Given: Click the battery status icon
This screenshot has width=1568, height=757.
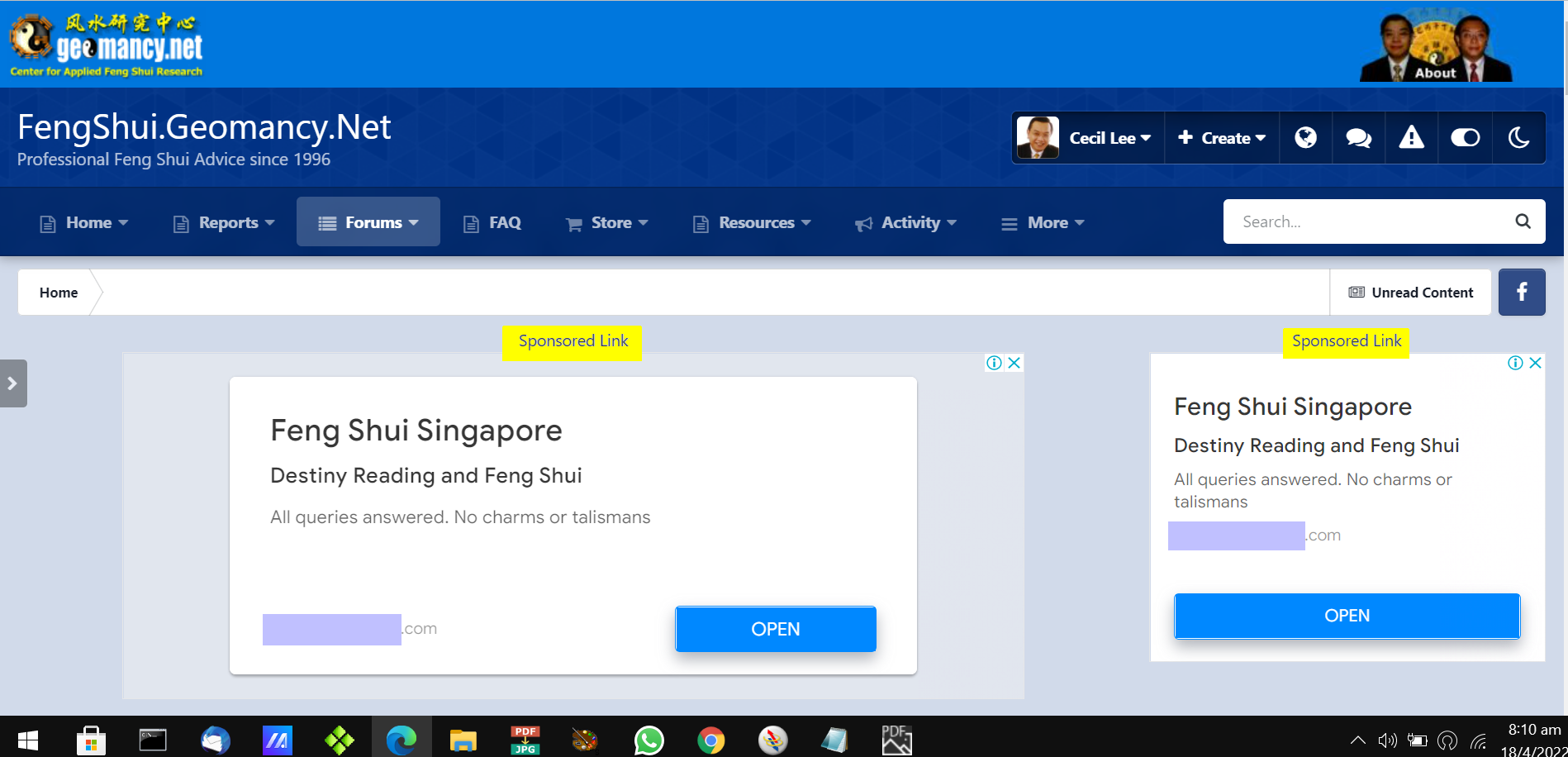Looking at the screenshot, I should pyautogui.click(x=1418, y=740).
